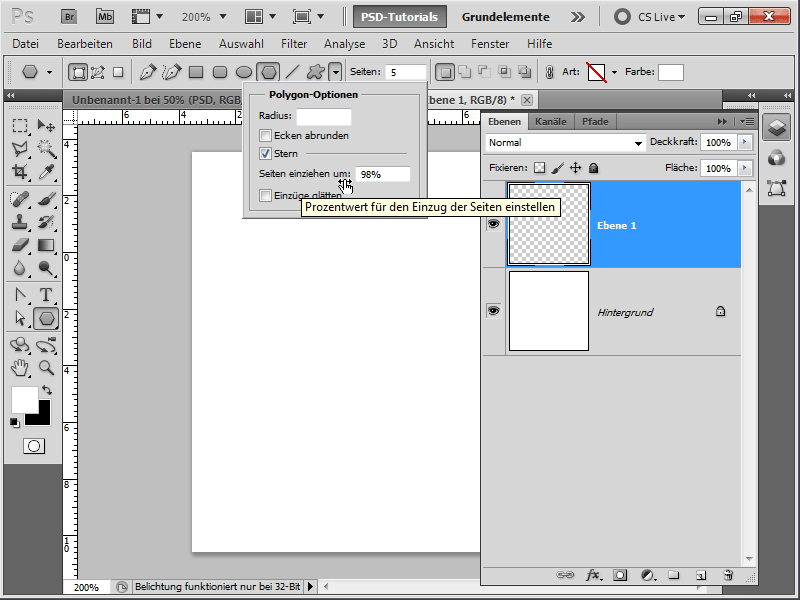Select the Healing Brush tool
Screen dimensions: 800x600
point(20,198)
